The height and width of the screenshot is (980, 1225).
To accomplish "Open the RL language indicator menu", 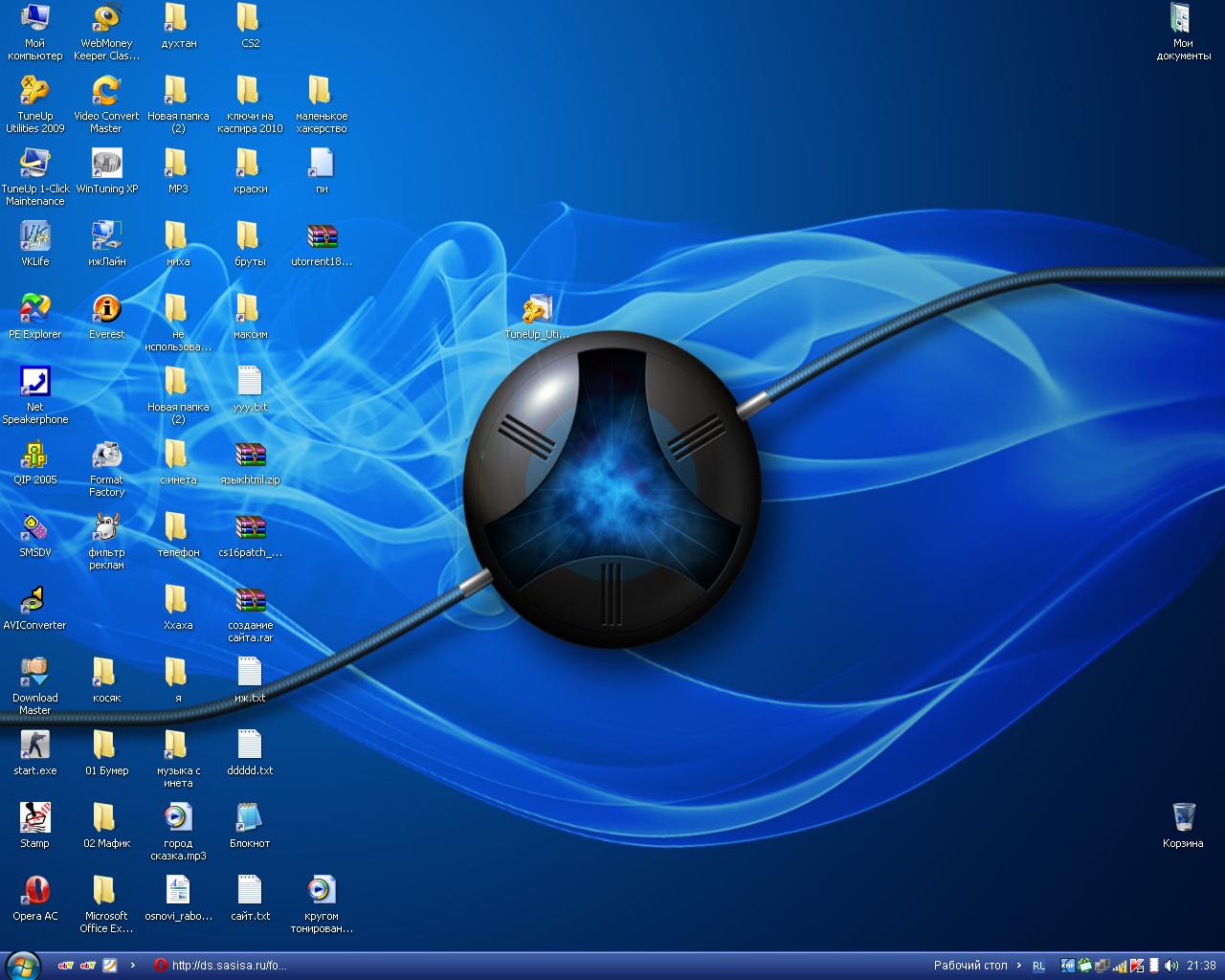I will coord(1038,966).
